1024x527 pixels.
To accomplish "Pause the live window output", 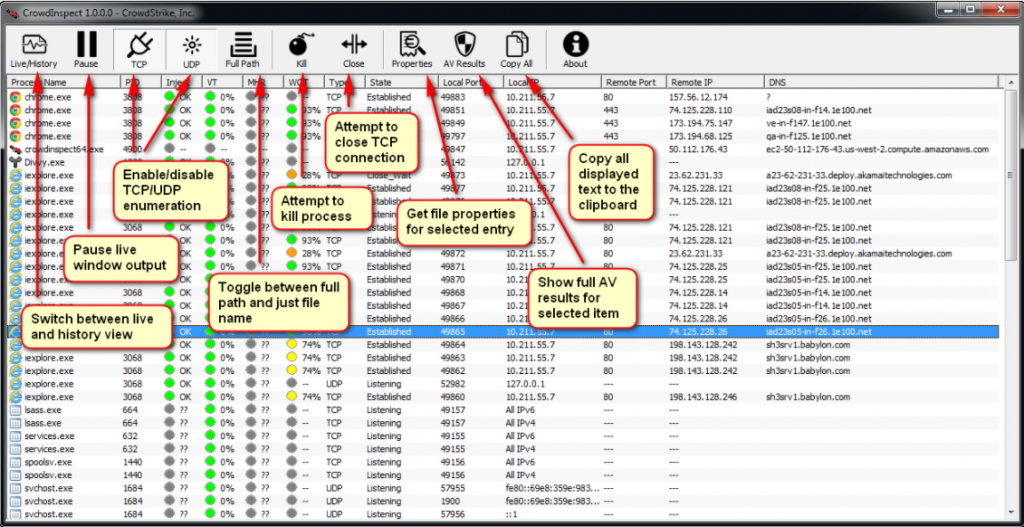I will [86, 50].
